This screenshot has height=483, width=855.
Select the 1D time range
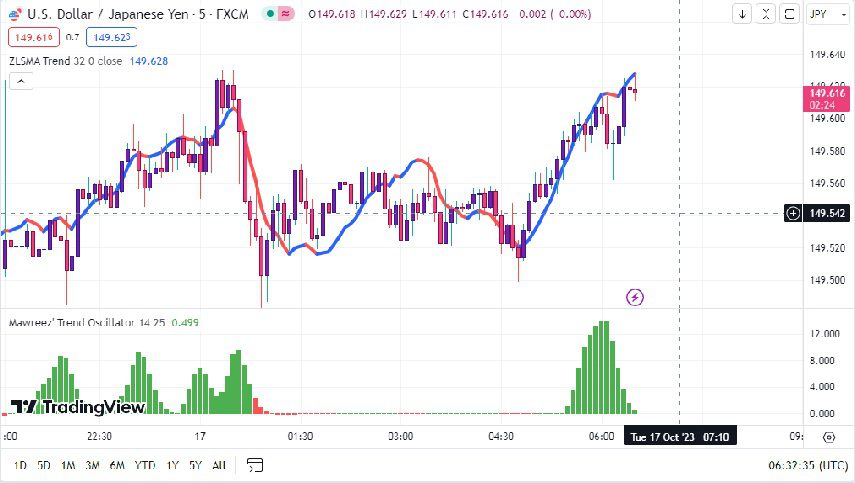point(20,465)
